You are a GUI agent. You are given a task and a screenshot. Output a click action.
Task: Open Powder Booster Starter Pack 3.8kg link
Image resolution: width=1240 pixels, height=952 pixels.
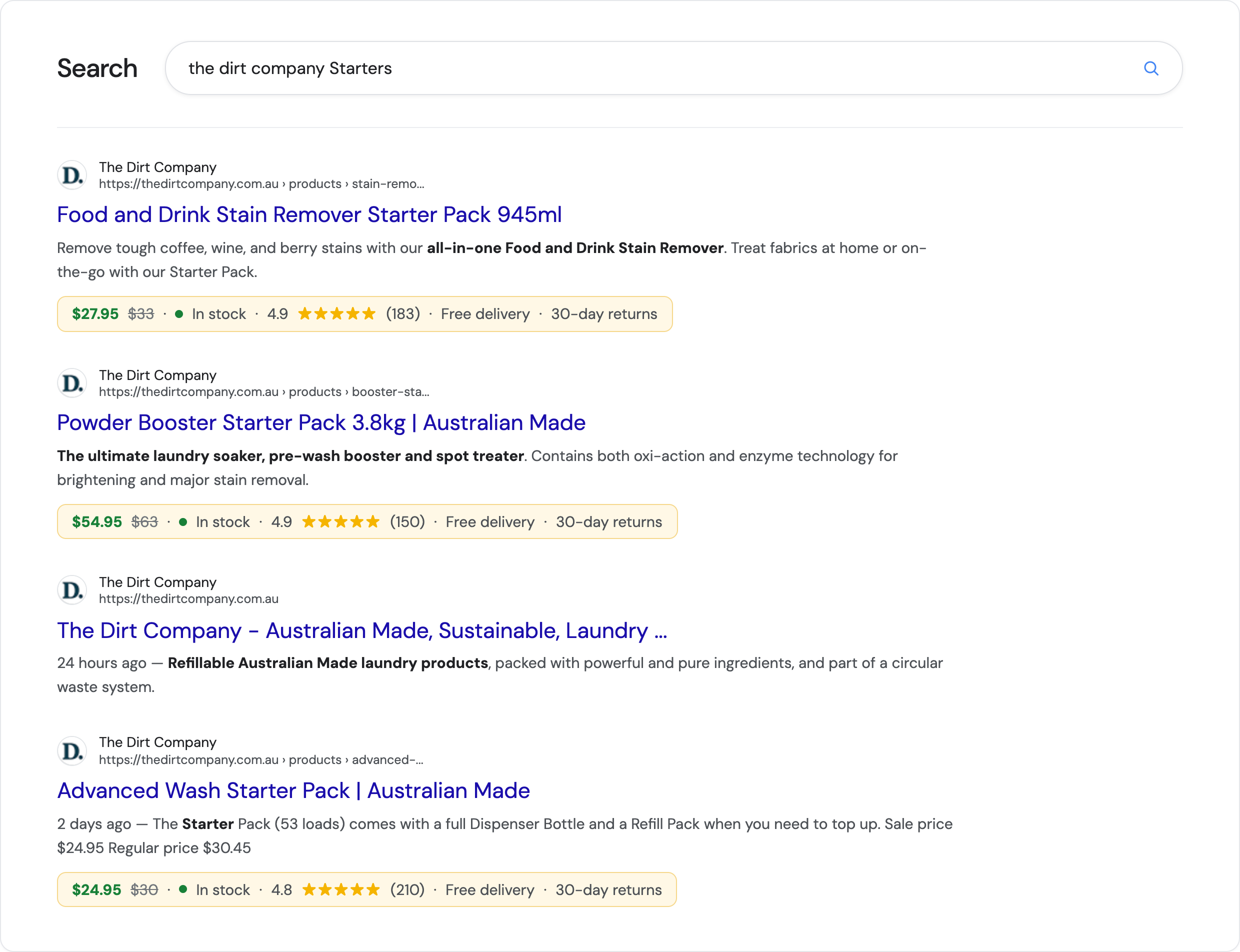click(x=321, y=422)
